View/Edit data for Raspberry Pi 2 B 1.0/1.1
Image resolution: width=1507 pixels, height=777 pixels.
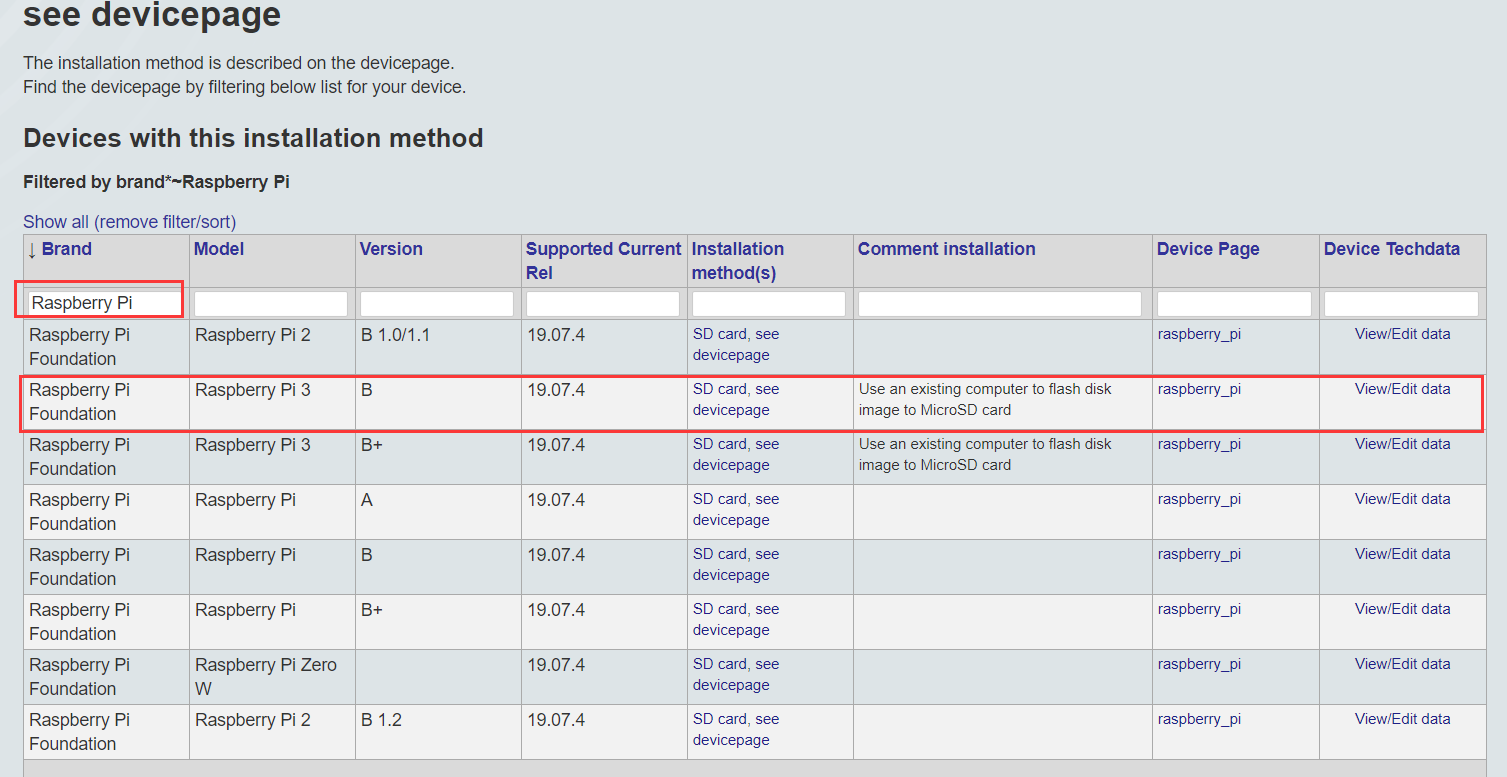pyautogui.click(x=1402, y=334)
